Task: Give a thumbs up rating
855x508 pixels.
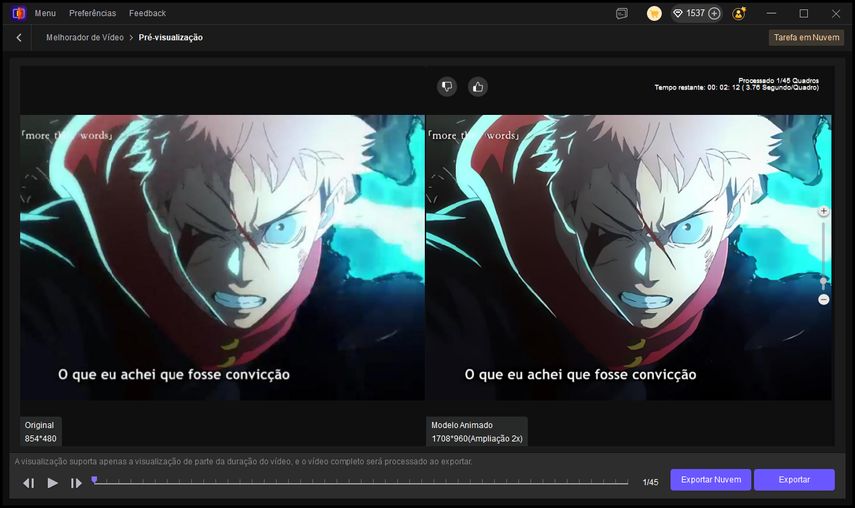Action: click(x=478, y=87)
